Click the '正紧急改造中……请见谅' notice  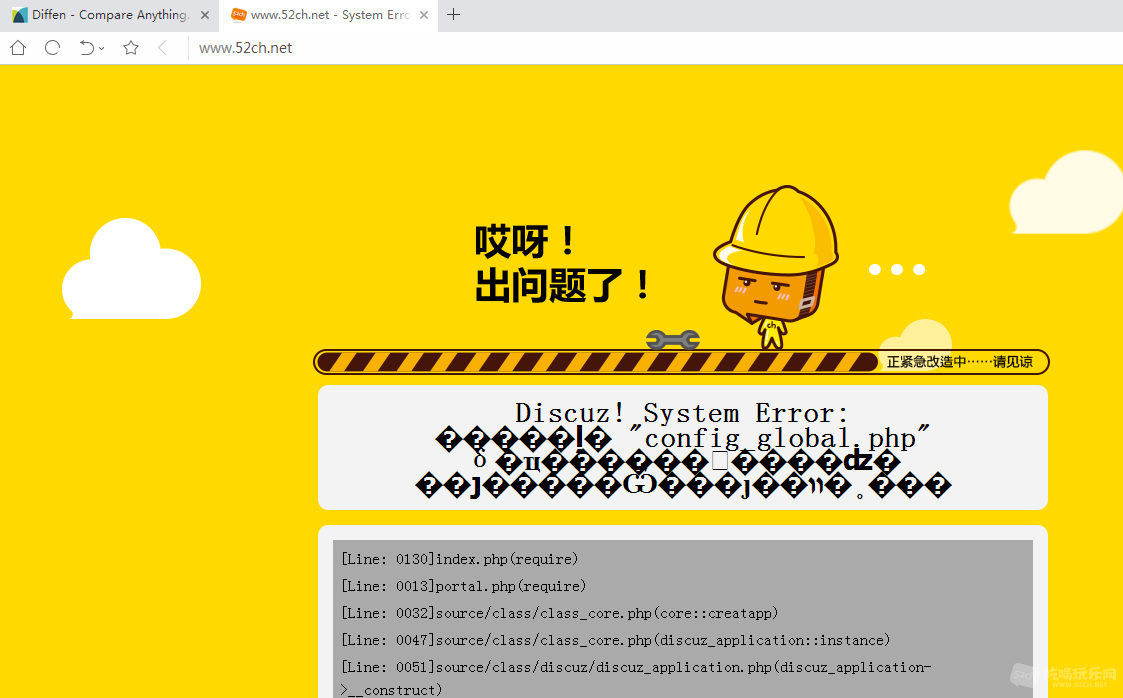(960, 362)
